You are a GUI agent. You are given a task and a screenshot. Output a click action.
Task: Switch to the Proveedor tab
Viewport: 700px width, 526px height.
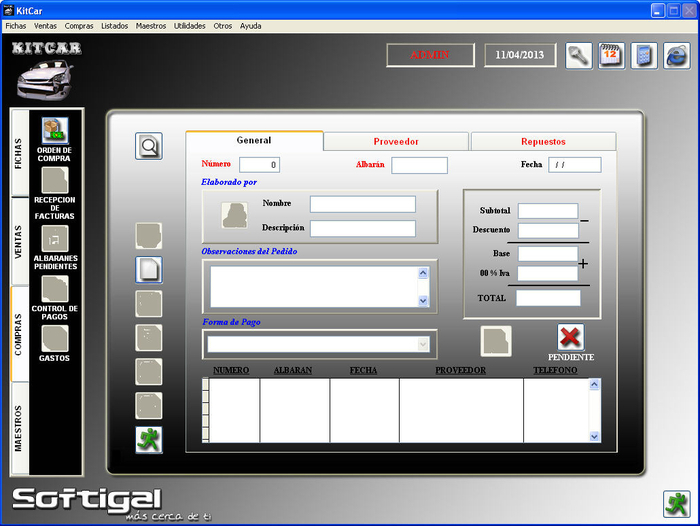tap(396, 142)
